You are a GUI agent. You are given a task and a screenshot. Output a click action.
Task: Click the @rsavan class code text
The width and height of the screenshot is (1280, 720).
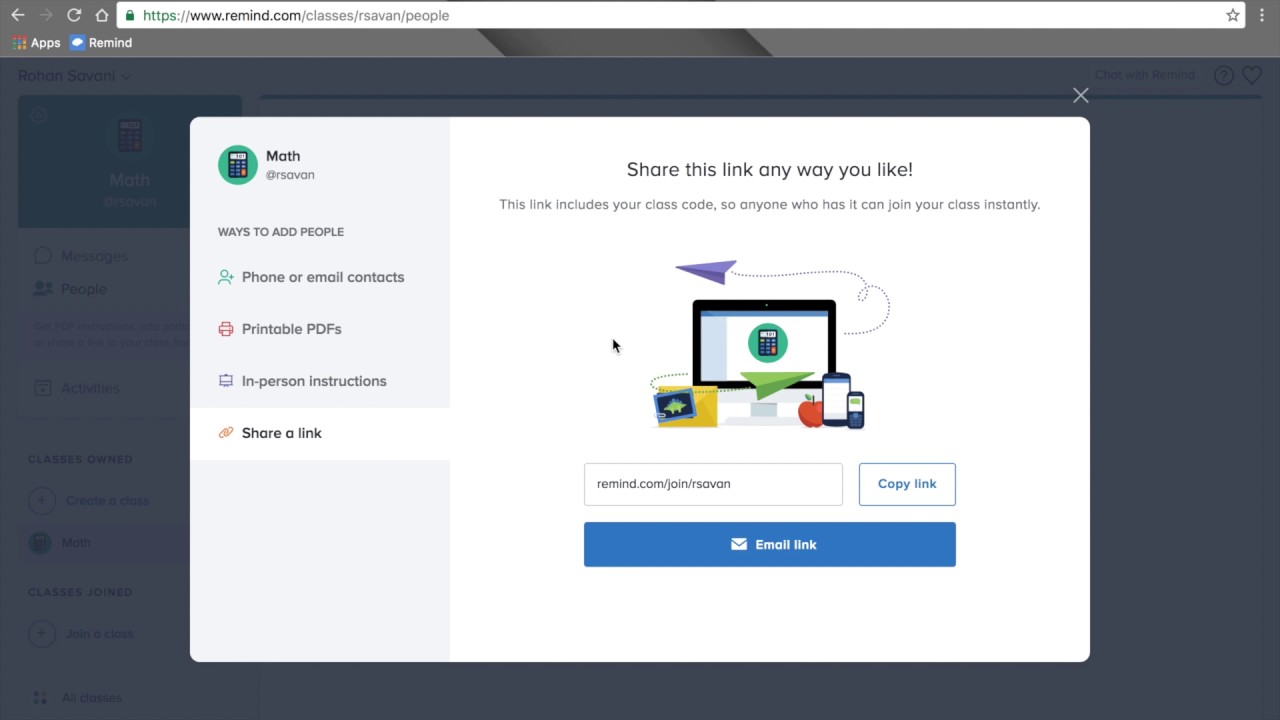(x=290, y=175)
